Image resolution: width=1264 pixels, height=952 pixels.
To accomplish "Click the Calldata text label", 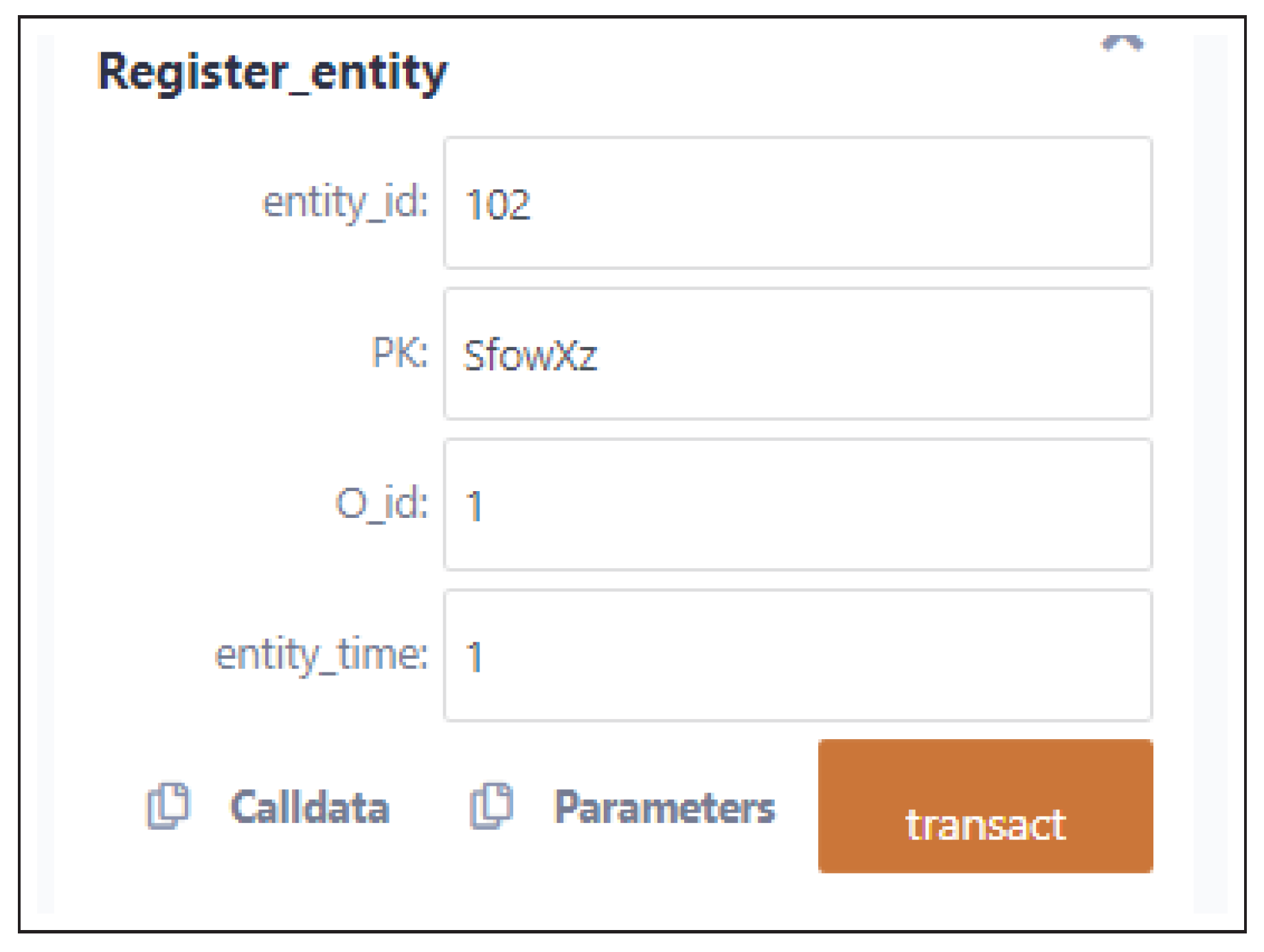I will (x=310, y=807).
